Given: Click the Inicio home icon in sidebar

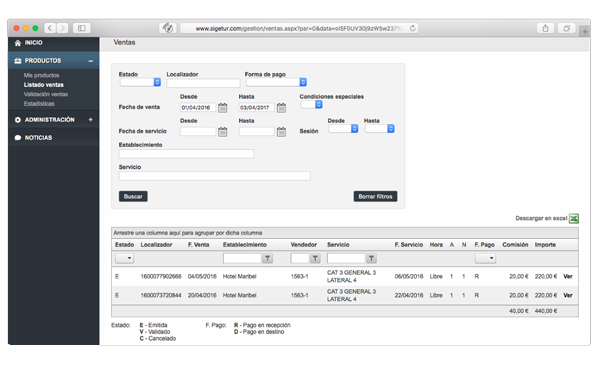Looking at the screenshot, I should click(x=18, y=43).
